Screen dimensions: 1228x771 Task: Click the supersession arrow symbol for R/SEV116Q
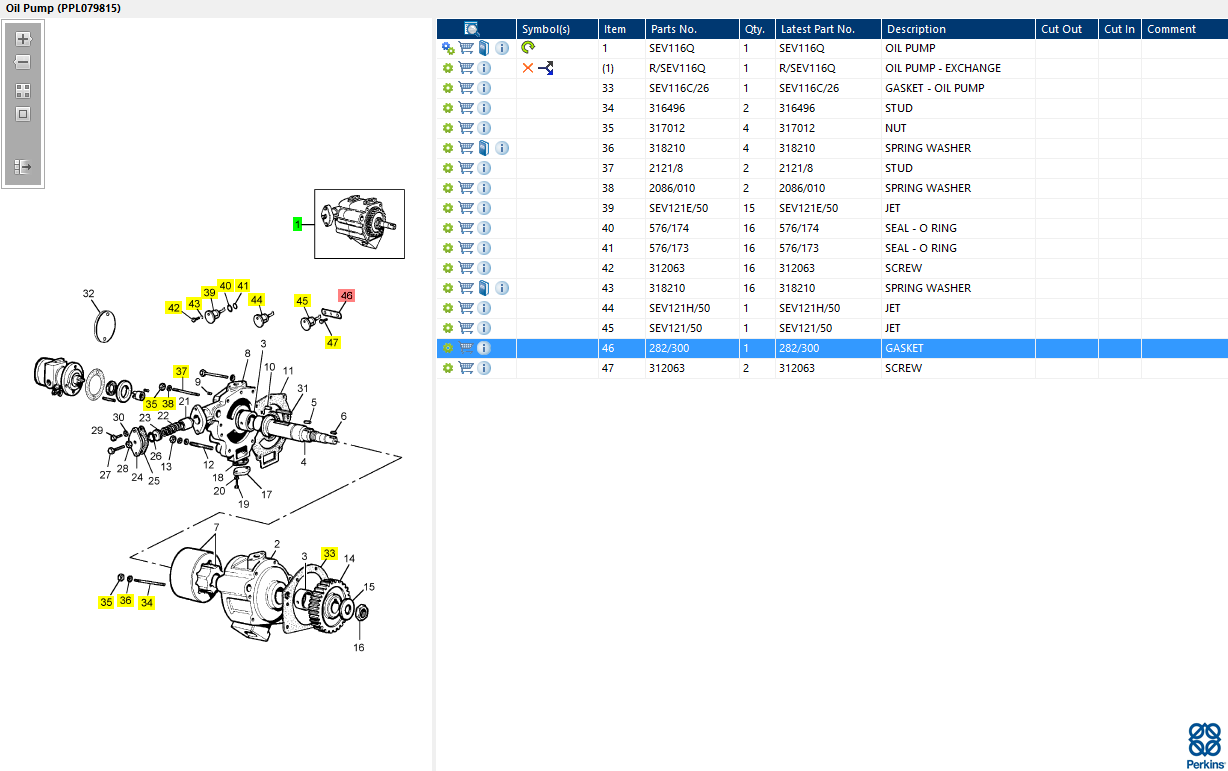point(546,68)
